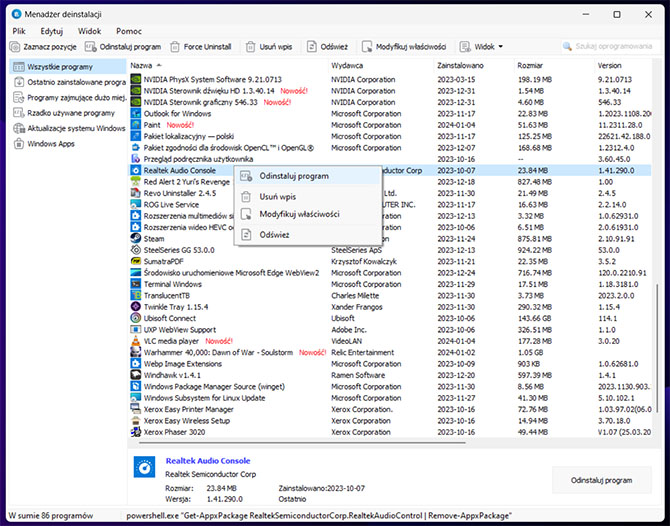Viewport: 670px width, 526px height.
Task: Click the trash icon beside Usuń wpis in context menu
Action: (245, 197)
